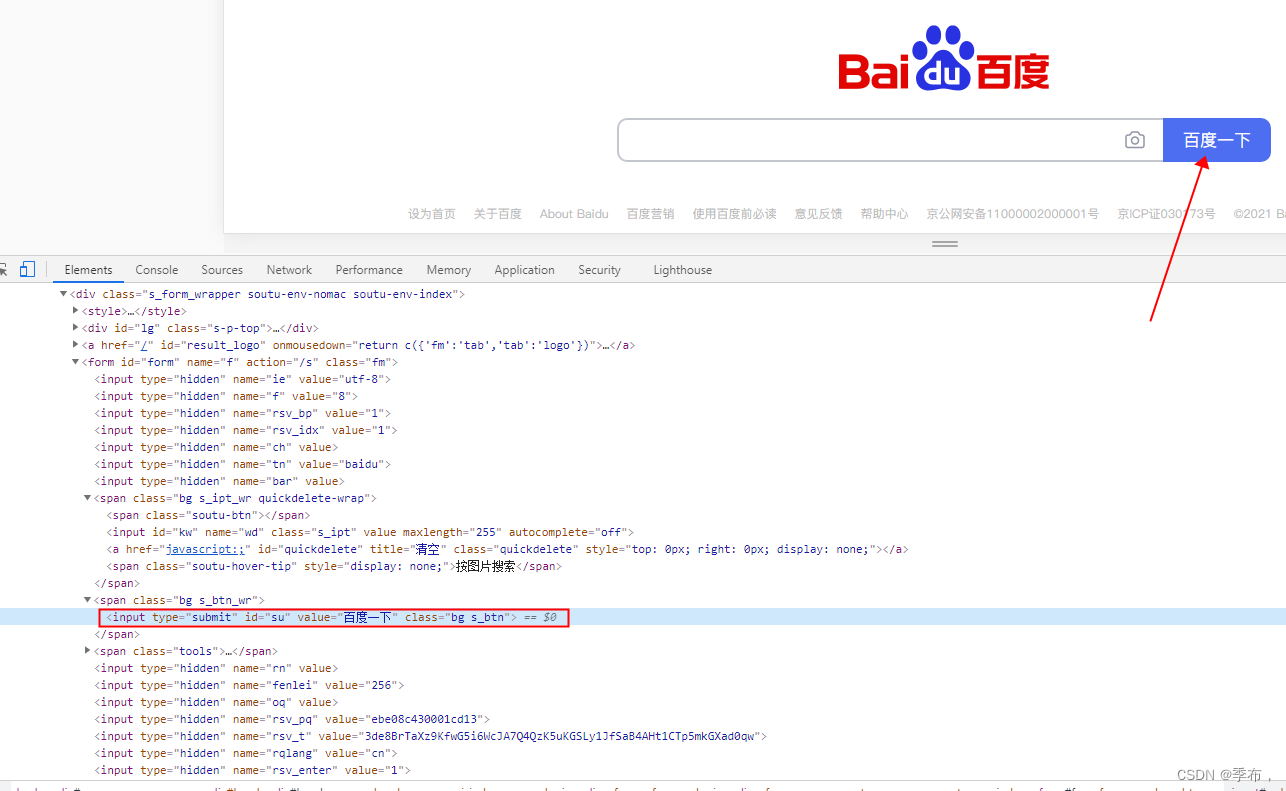Select the input id="kw" row
Viewport: 1286px width, 791px height.
pyautogui.click(x=370, y=532)
